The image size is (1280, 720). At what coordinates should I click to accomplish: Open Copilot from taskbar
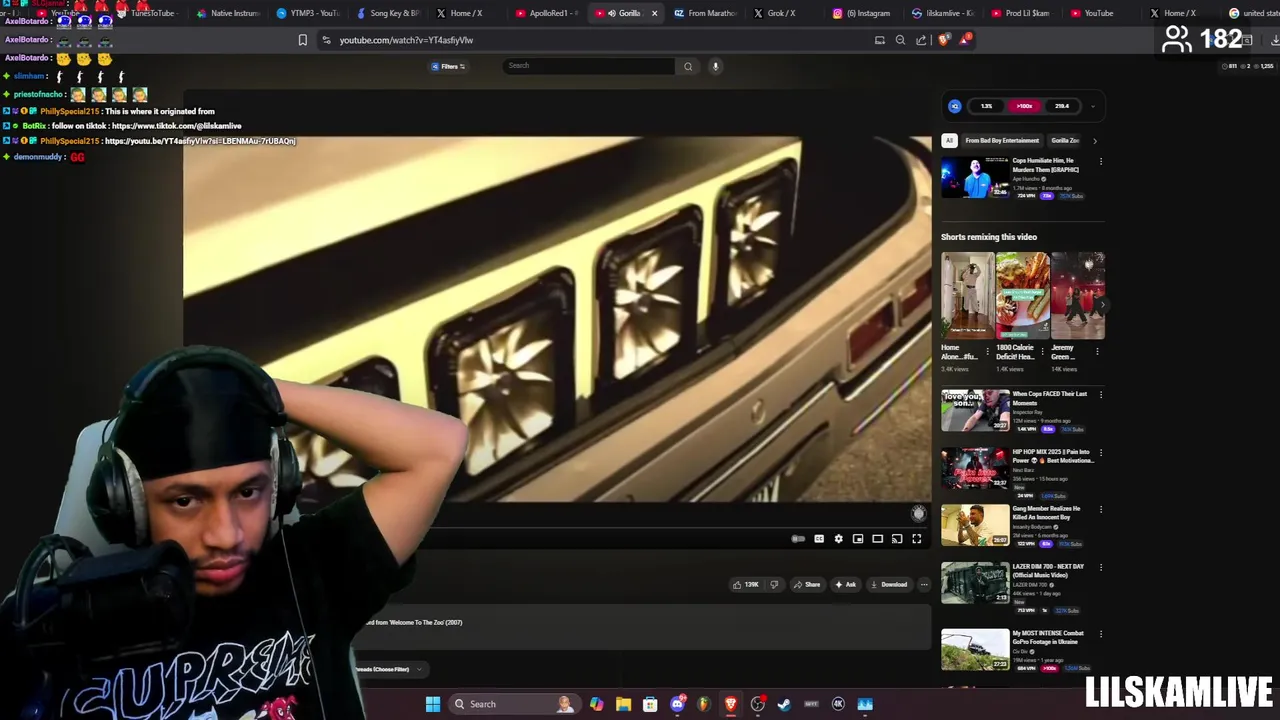tap(596, 704)
